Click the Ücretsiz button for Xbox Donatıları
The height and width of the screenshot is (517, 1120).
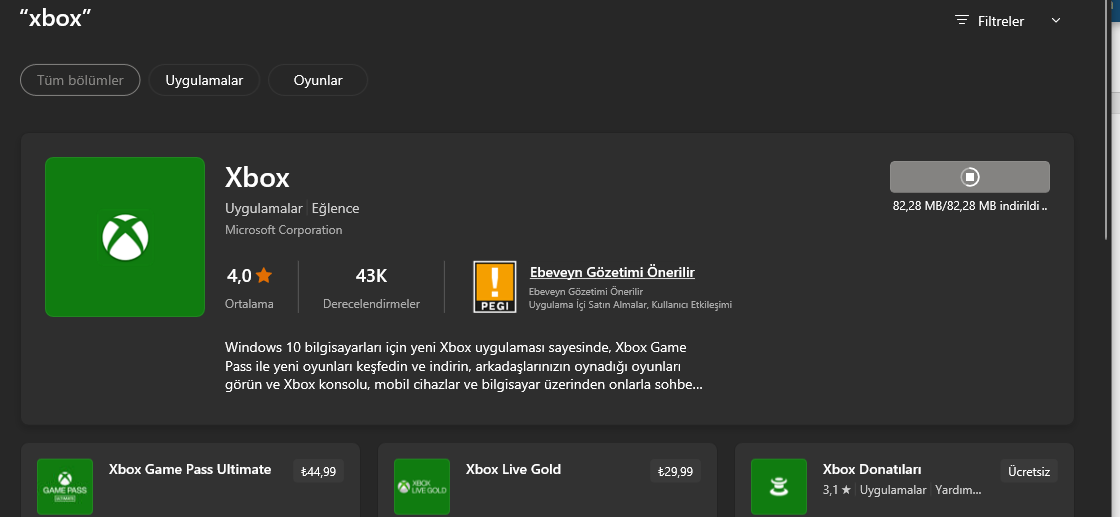pos(1029,471)
